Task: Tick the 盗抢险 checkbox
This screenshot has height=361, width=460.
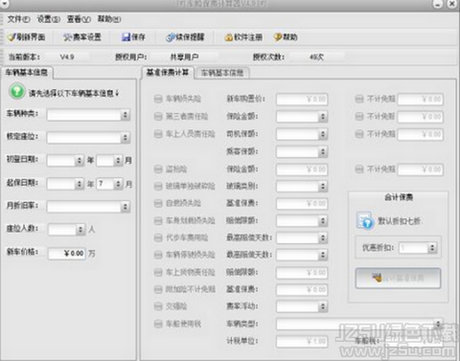Action: click(x=158, y=169)
